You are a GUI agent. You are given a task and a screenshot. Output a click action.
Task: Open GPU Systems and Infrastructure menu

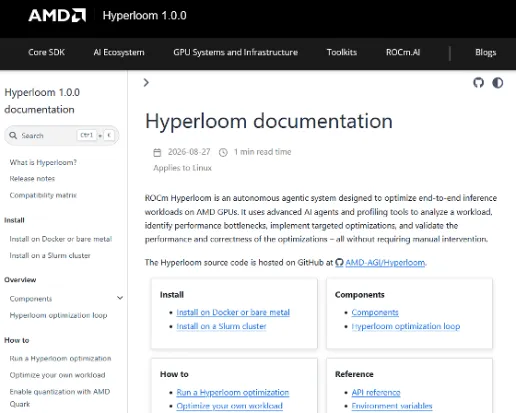click(x=235, y=52)
